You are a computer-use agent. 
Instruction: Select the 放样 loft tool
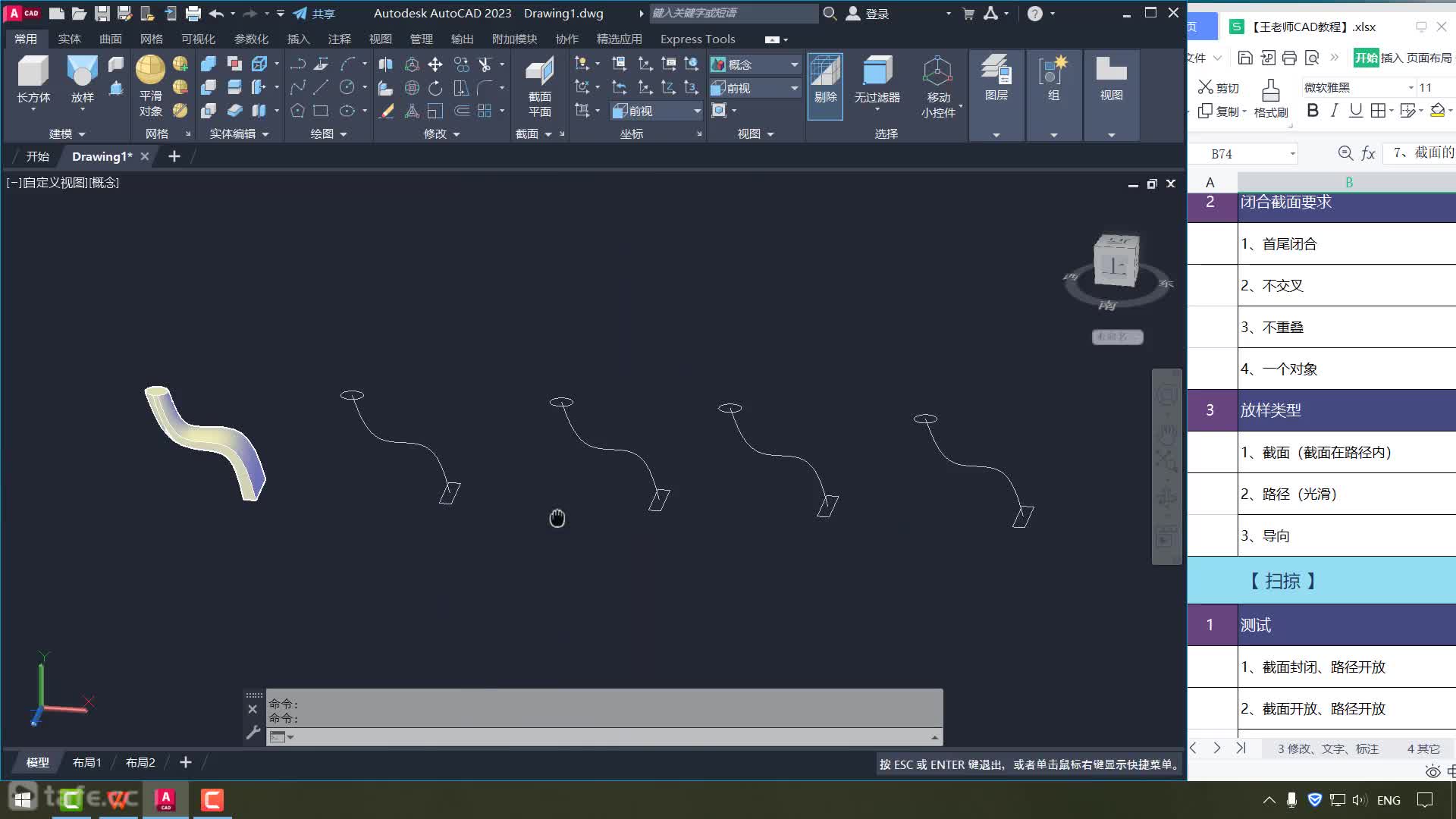[x=82, y=80]
